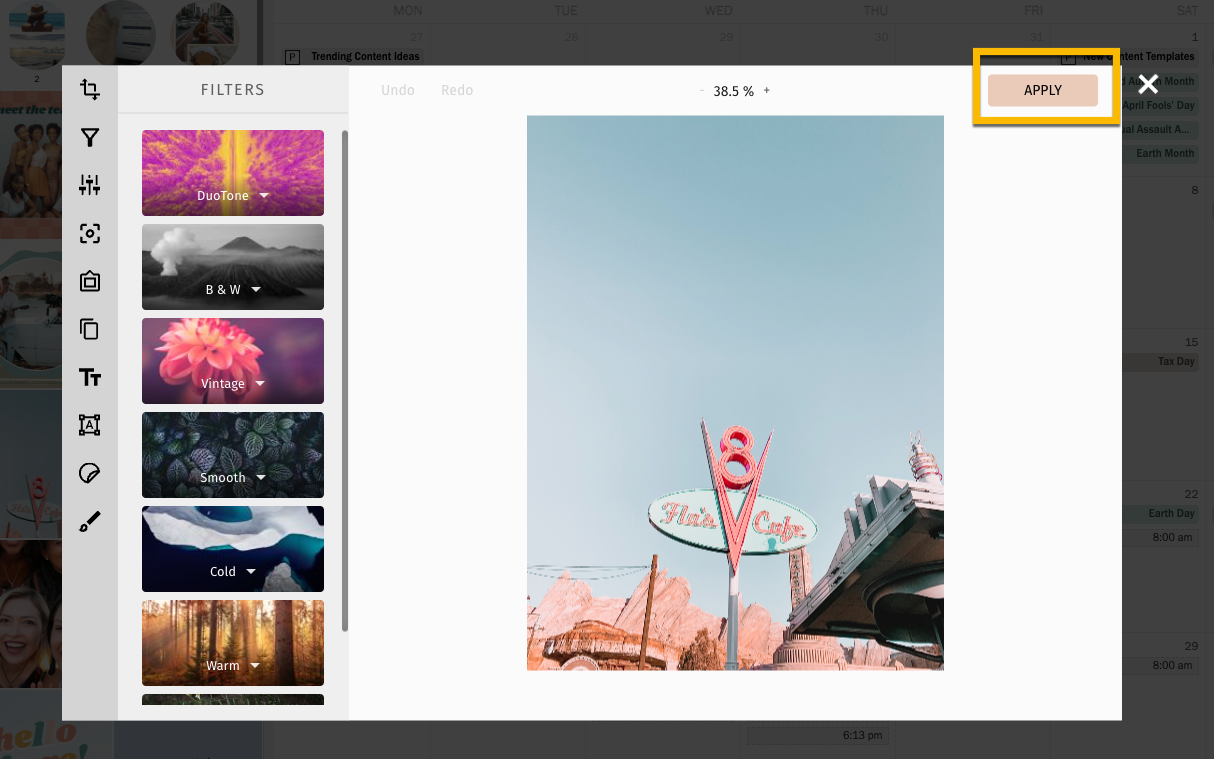Expand the DuoTone filter dropdown arrow
The width and height of the screenshot is (1214, 759).
point(264,196)
